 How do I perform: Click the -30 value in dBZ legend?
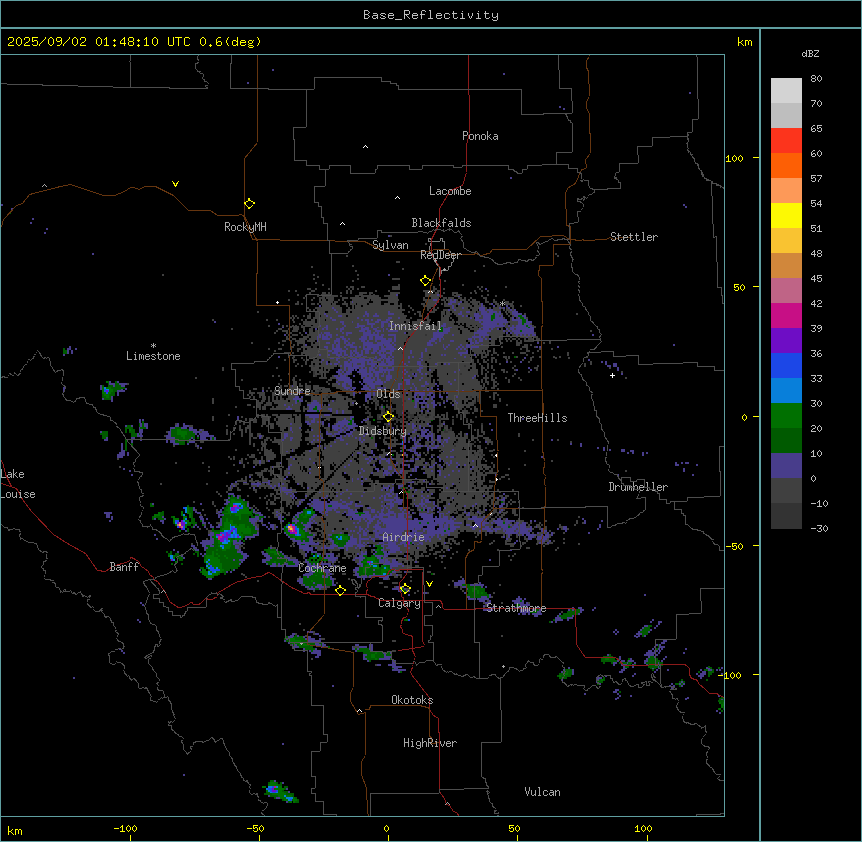point(819,528)
